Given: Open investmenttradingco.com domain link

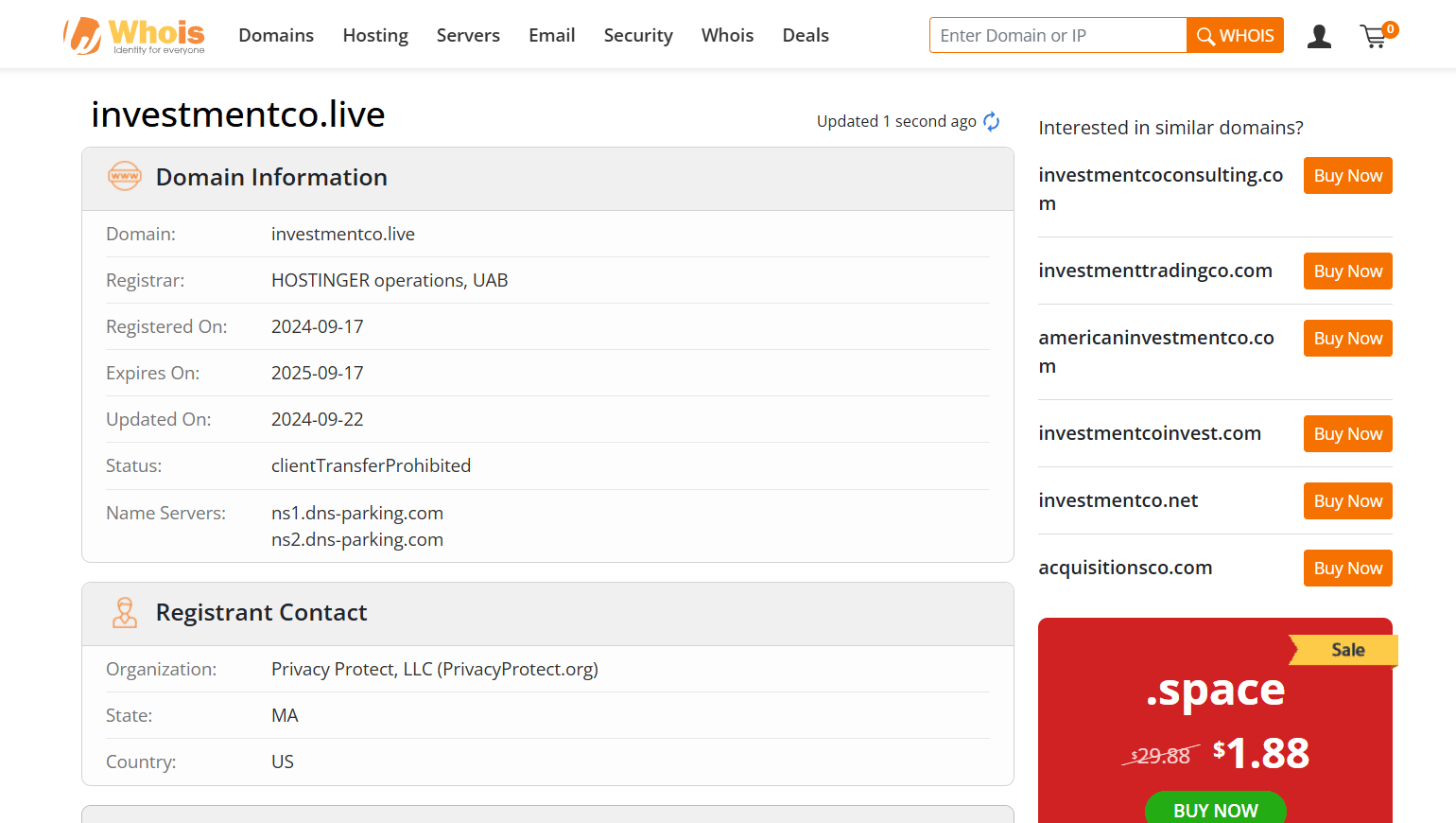Looking at the screenshot, I should (1154, 271).
